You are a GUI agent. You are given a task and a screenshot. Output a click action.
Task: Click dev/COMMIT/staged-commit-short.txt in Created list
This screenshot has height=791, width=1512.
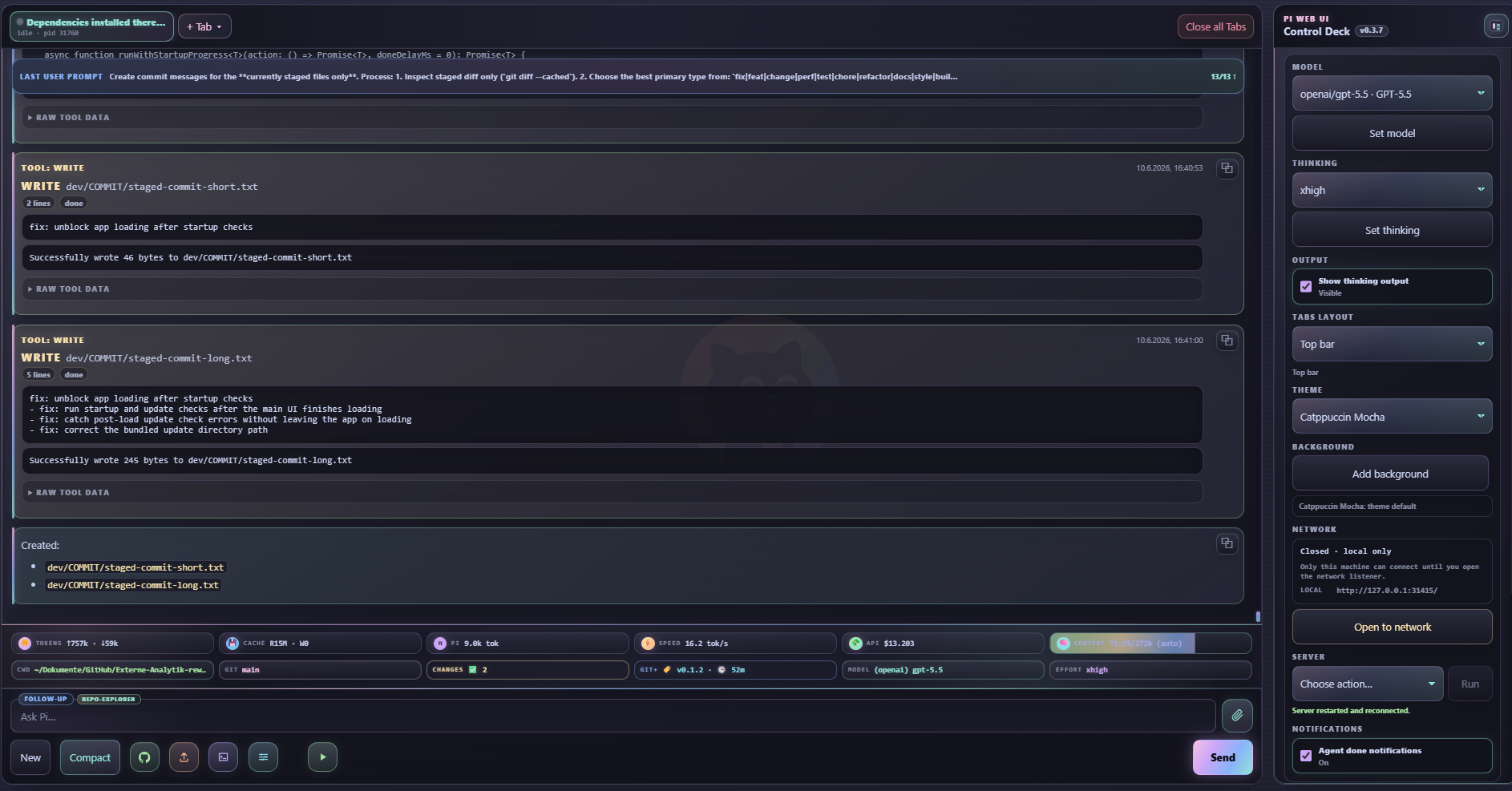pos(135,567)
